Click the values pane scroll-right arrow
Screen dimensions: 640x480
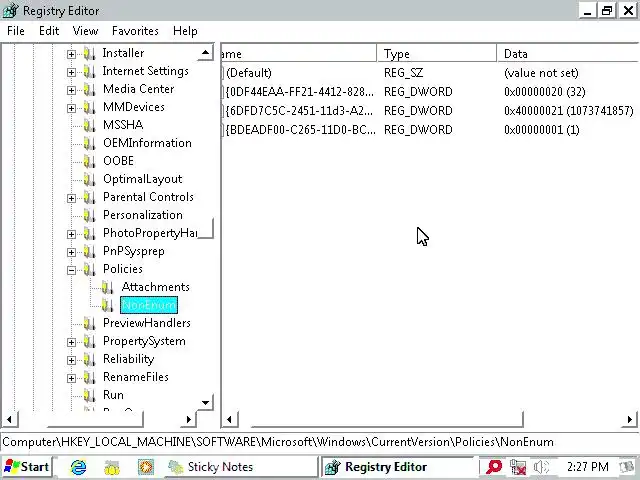click(630, 419)
